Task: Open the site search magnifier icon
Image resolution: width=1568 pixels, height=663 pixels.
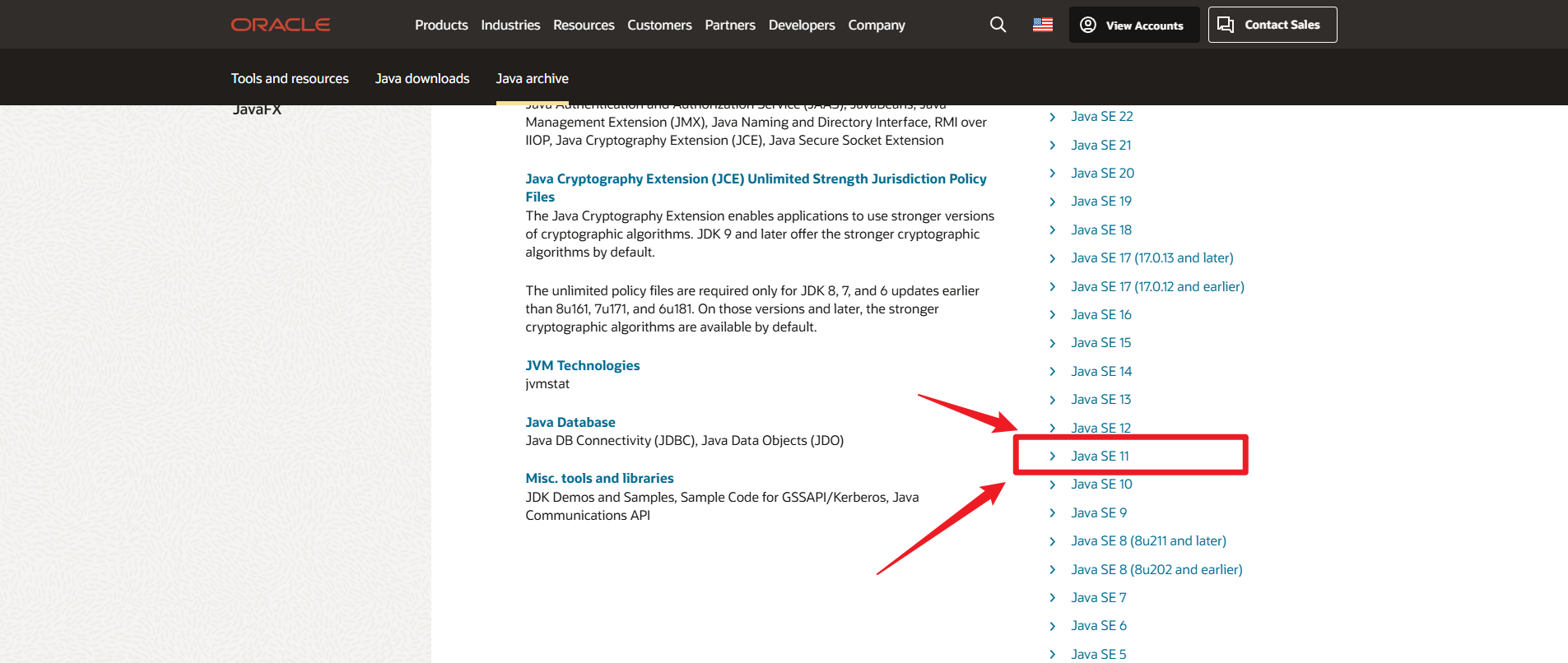Action: 998,25
